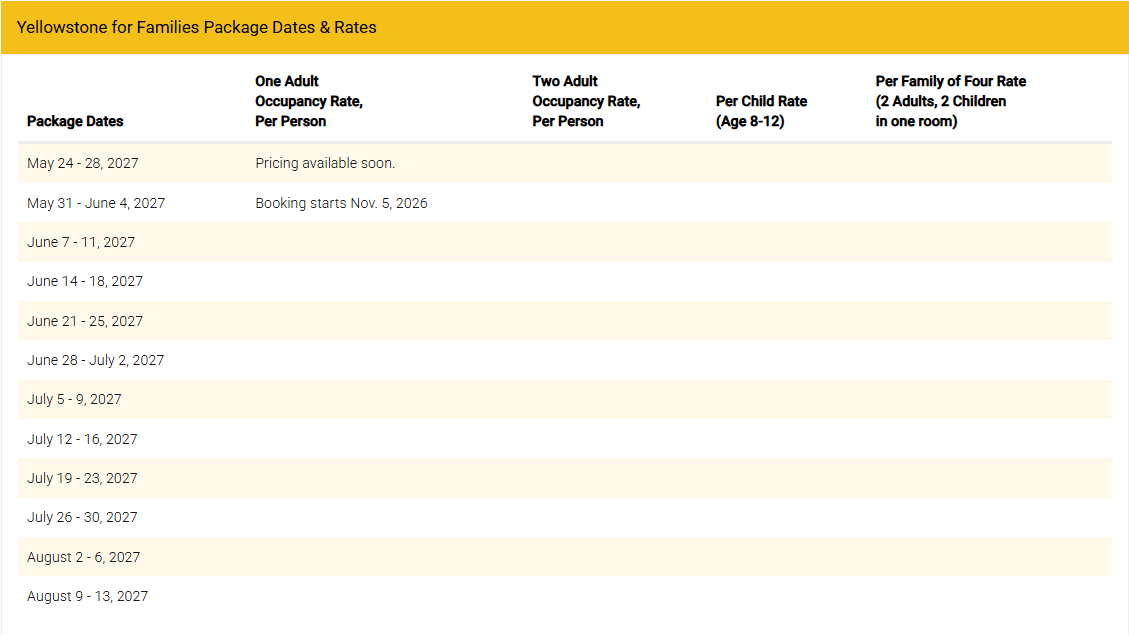Viewport: 1129px width, 635px height.
Task: Click the 'One Adult Occupancy Rate, Per Person' header
Action: 309,101
